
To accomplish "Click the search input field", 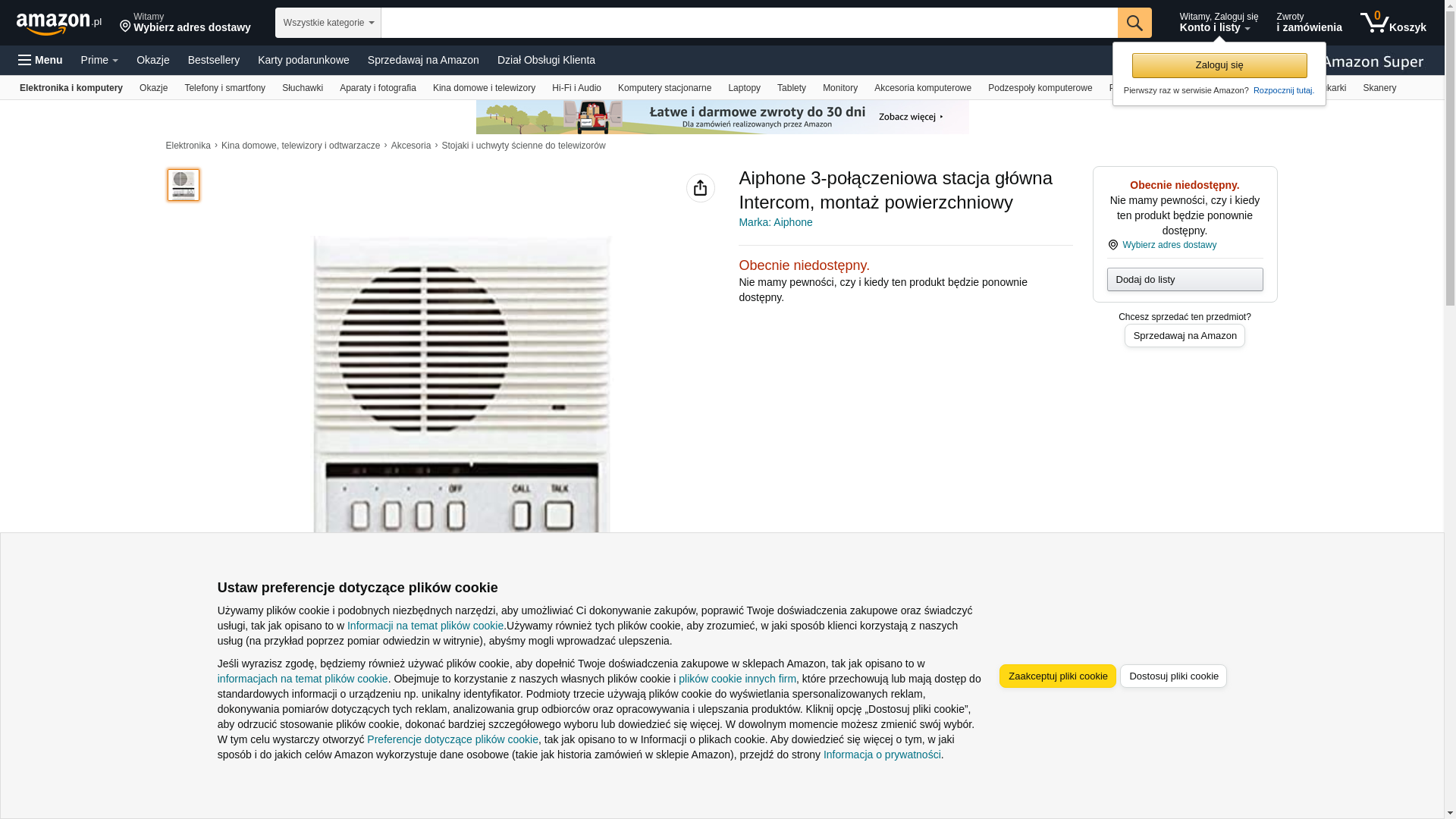I will coord(749,23).
